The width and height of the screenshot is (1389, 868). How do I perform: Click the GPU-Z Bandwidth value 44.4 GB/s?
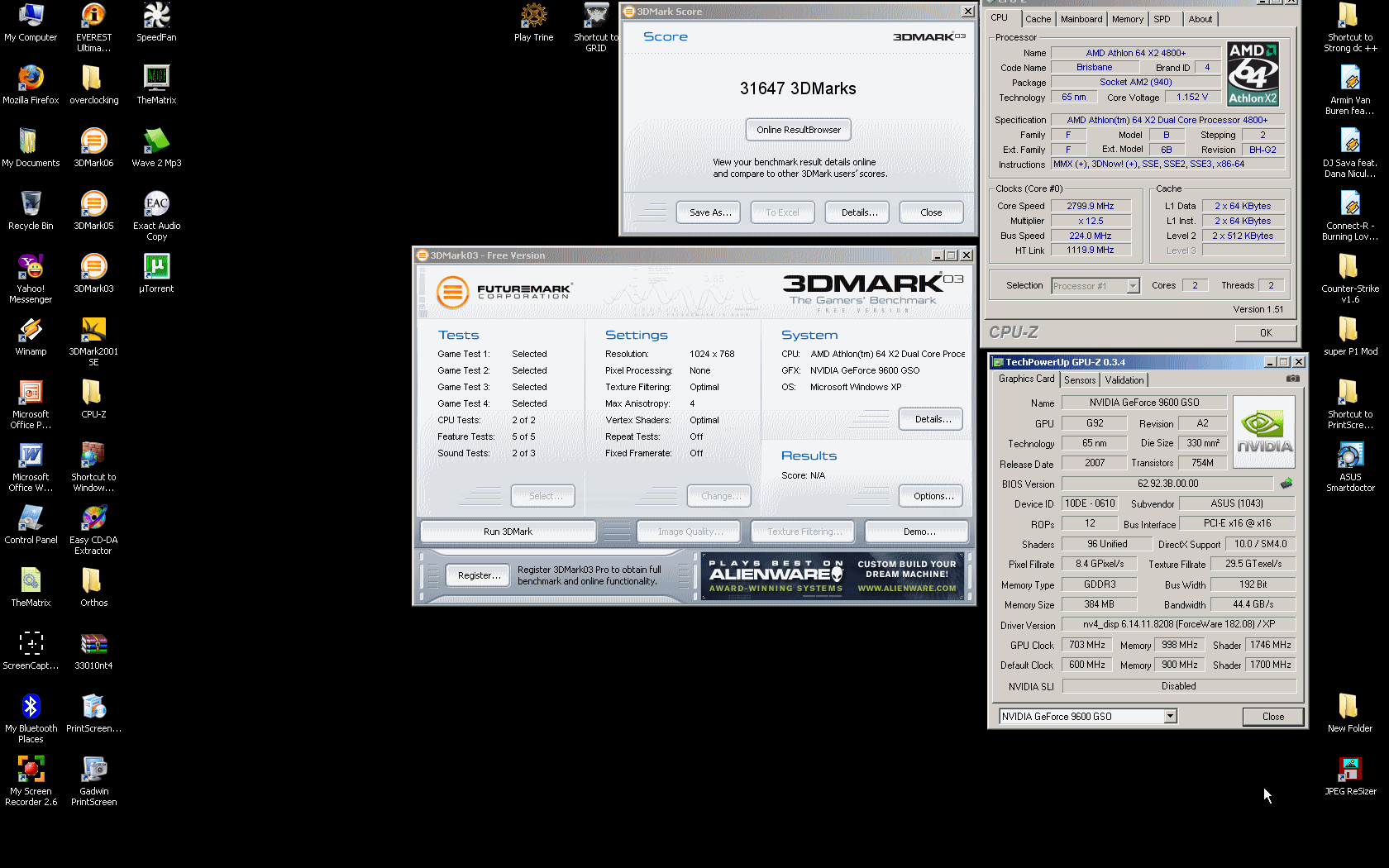point(1253,604)
